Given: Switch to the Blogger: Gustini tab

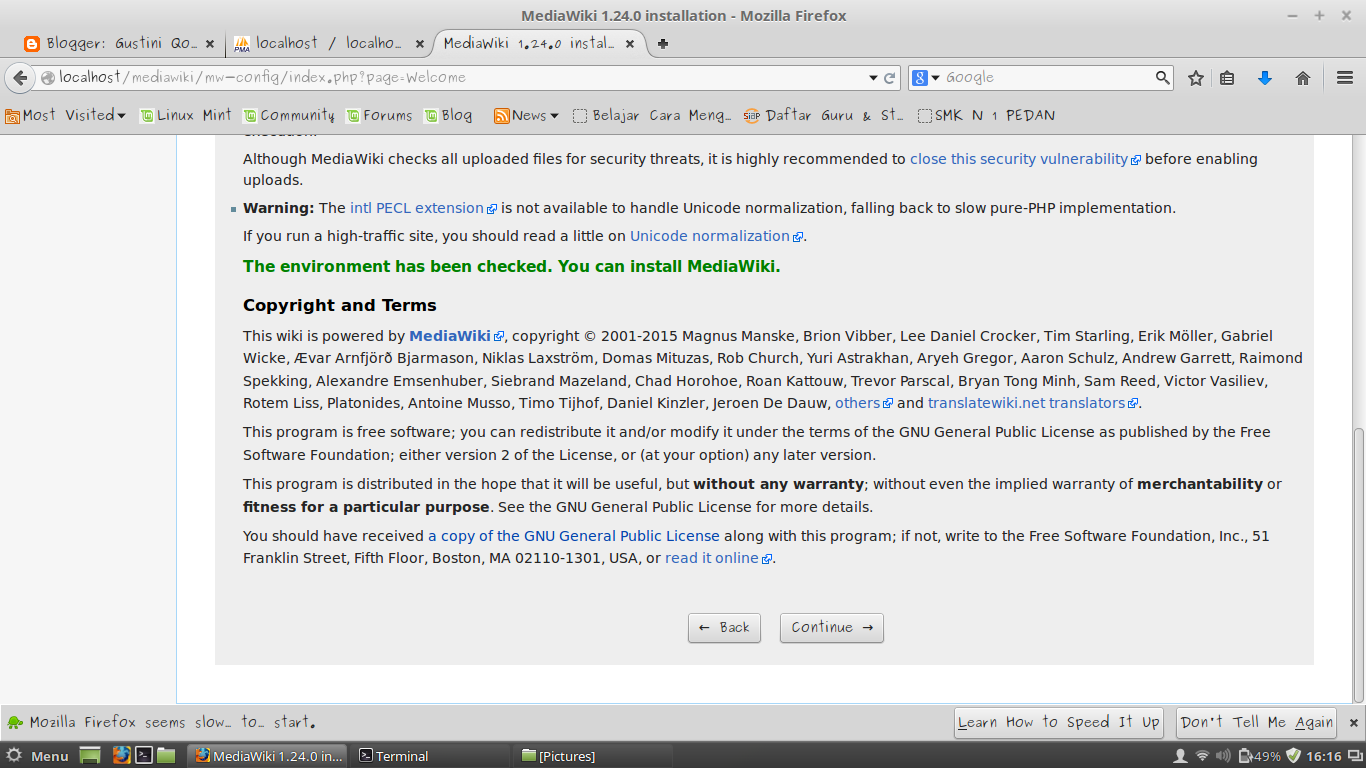Looking at the screenshot, I should tap(118, 44).
